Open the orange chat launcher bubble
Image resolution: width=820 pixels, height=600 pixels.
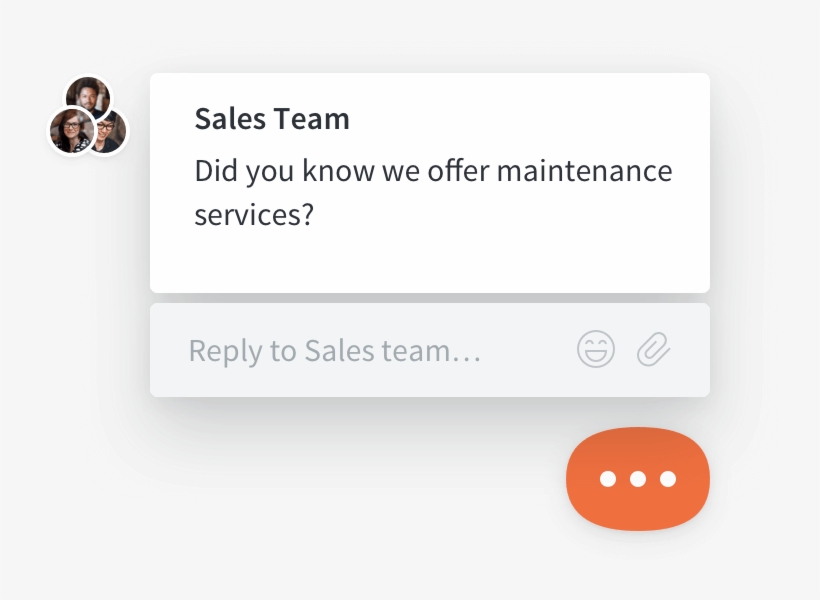(x=637, y=479)
